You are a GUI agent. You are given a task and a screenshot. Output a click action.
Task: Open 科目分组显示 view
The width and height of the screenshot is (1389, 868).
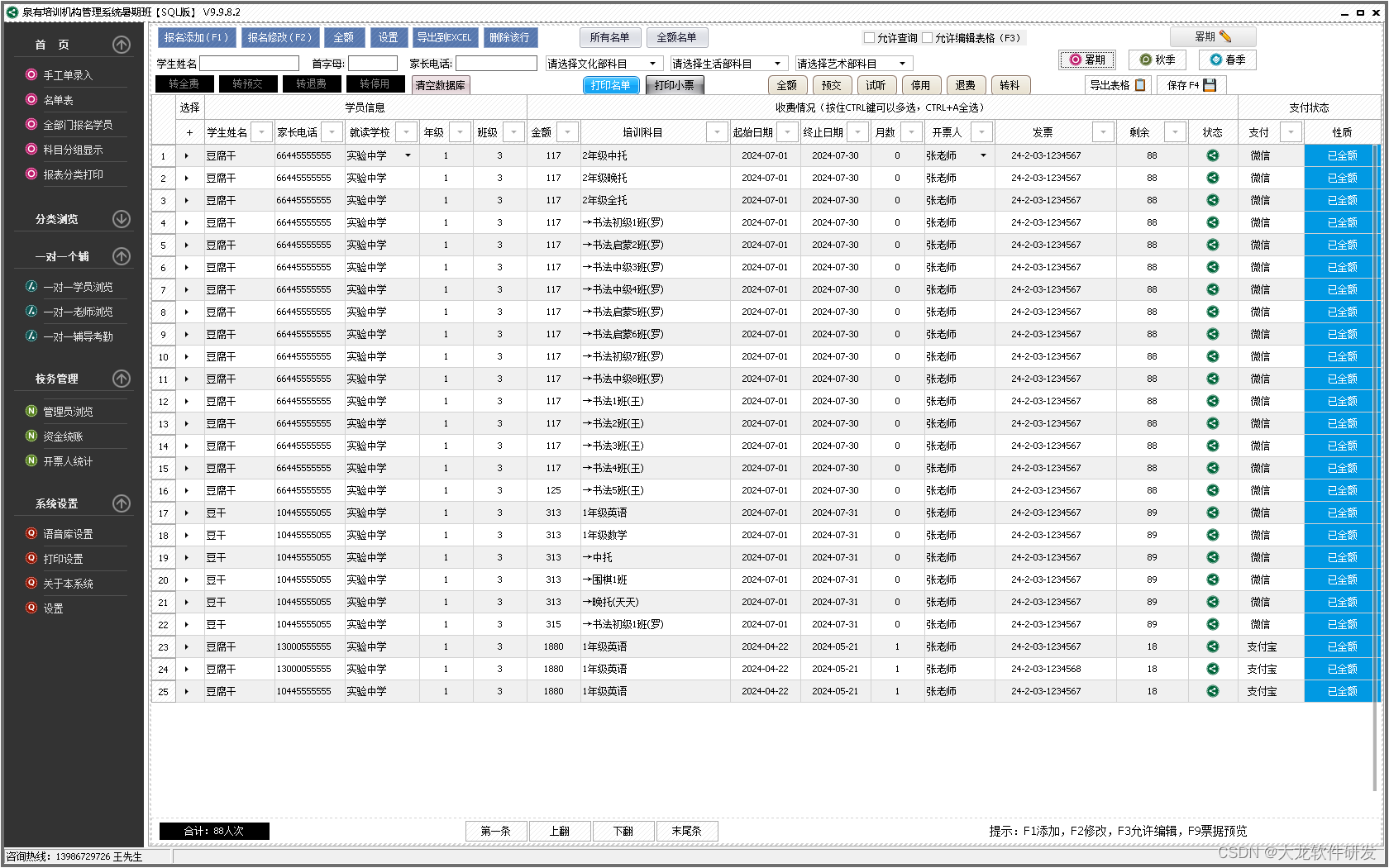[x=73, y=150]
